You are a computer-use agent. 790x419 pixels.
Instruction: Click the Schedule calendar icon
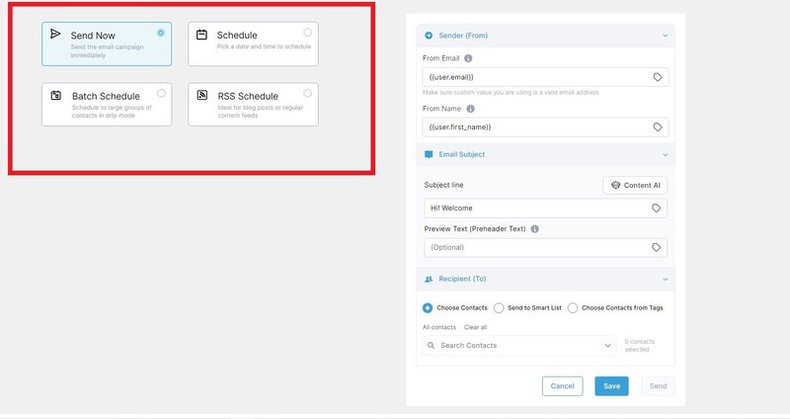[202, 35]
